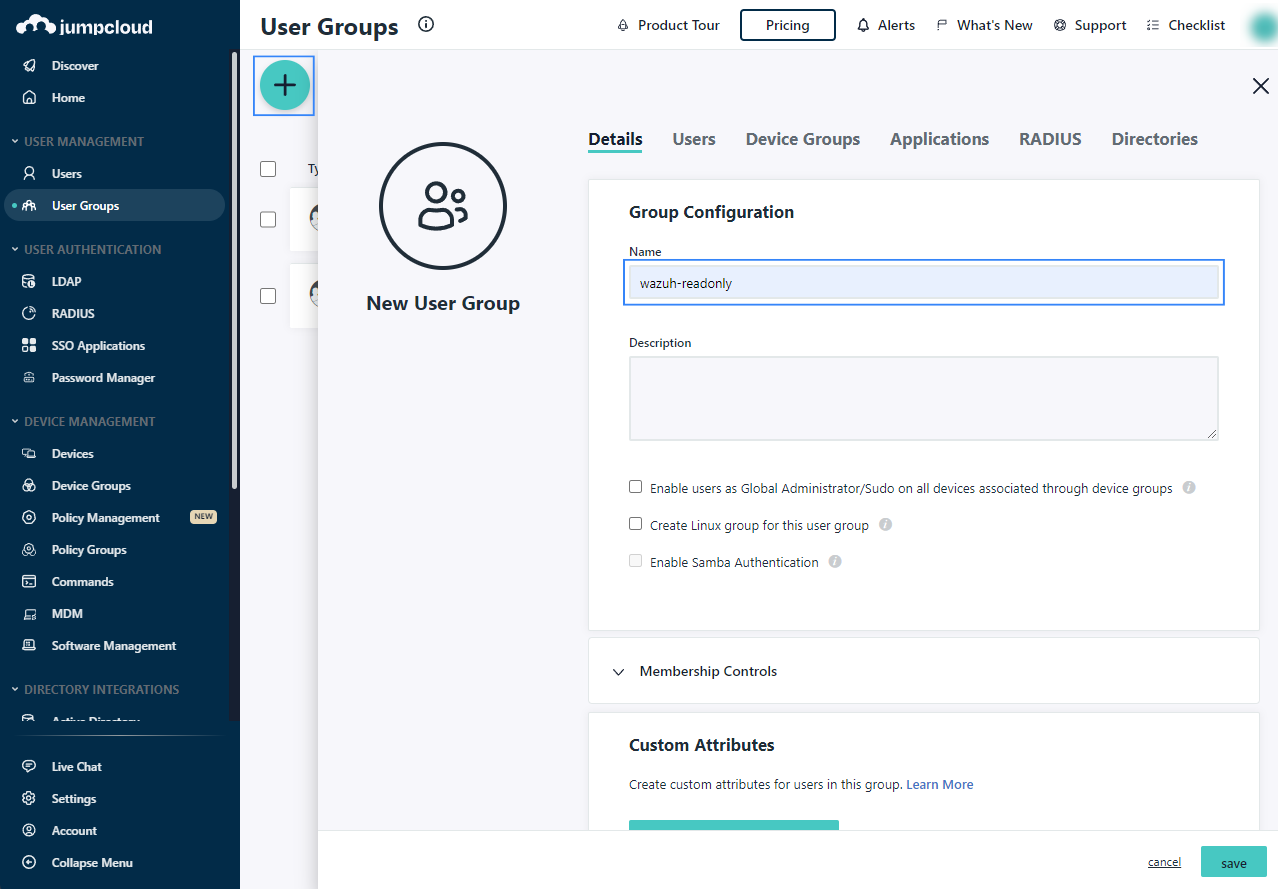Click the Password Manager sidebar icon
Screen dimensions: 1278x889
[x=30, y=378]
